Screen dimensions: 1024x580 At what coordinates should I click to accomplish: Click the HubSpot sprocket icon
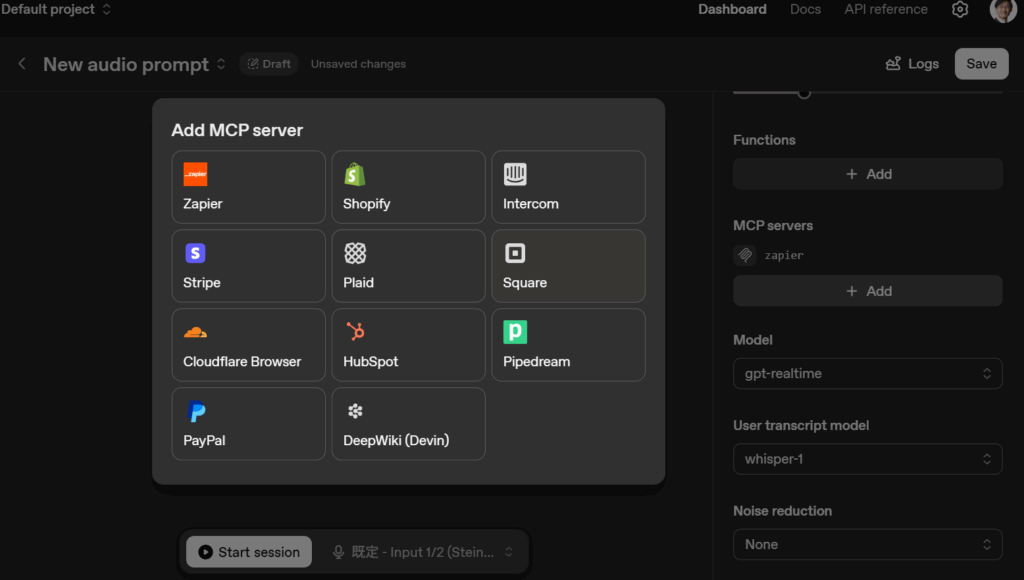(x=355, y=332)
